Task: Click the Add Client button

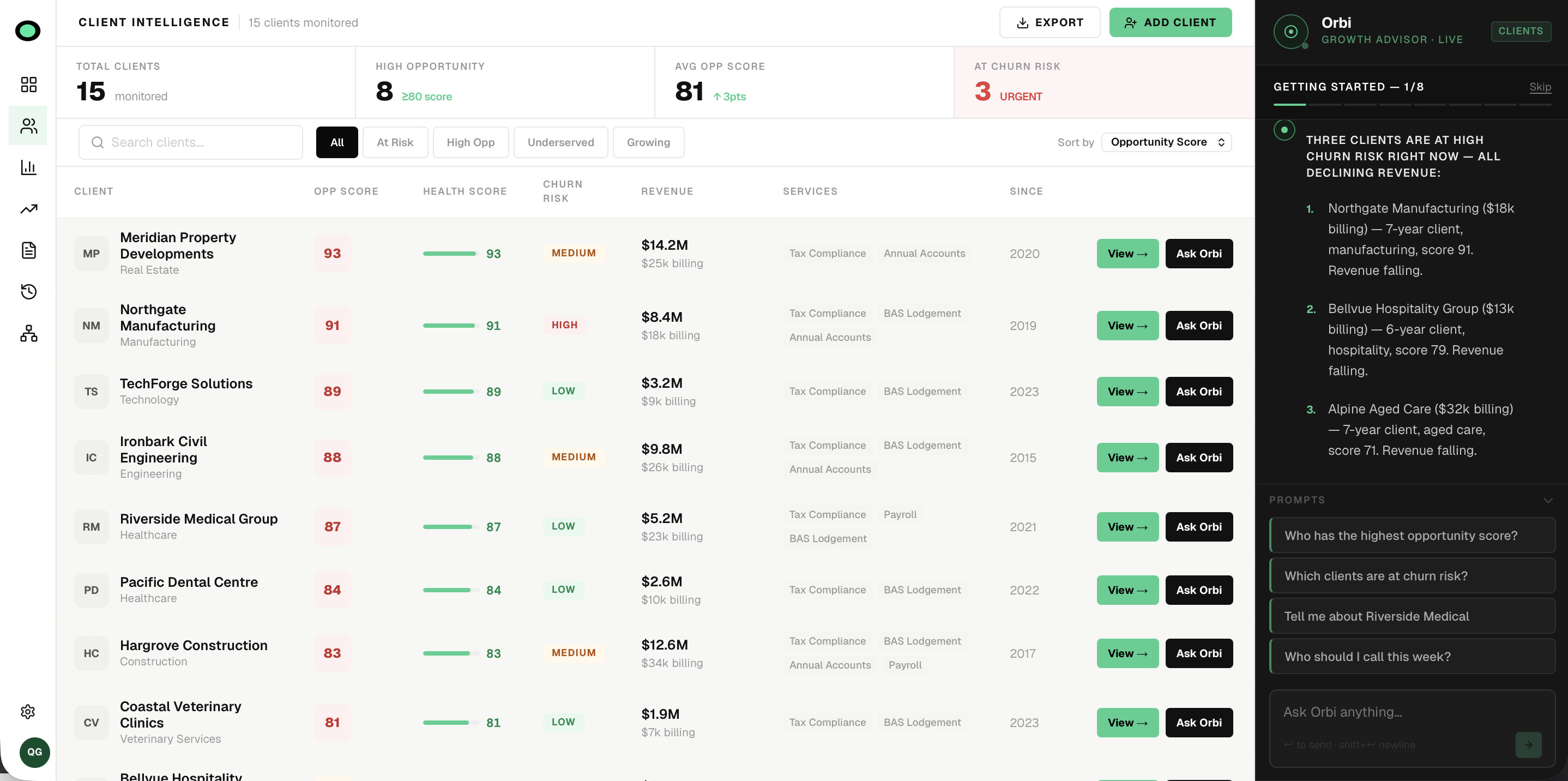Action: pyautogui.click(x=1170, y=22)
